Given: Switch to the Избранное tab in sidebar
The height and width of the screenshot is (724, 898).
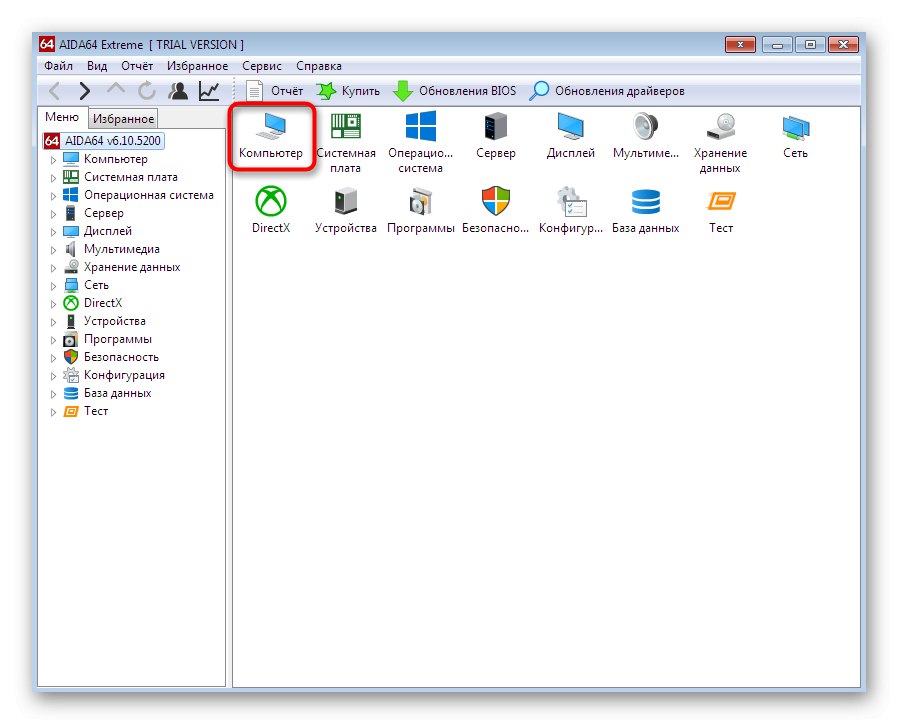Looking at the screenshot, I should point(123,119).
